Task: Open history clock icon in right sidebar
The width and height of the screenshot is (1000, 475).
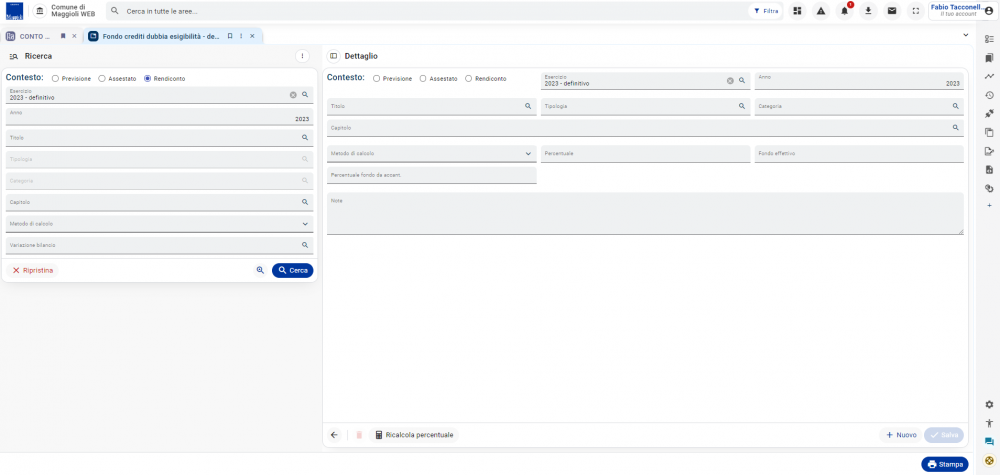Action: [989, 95]
